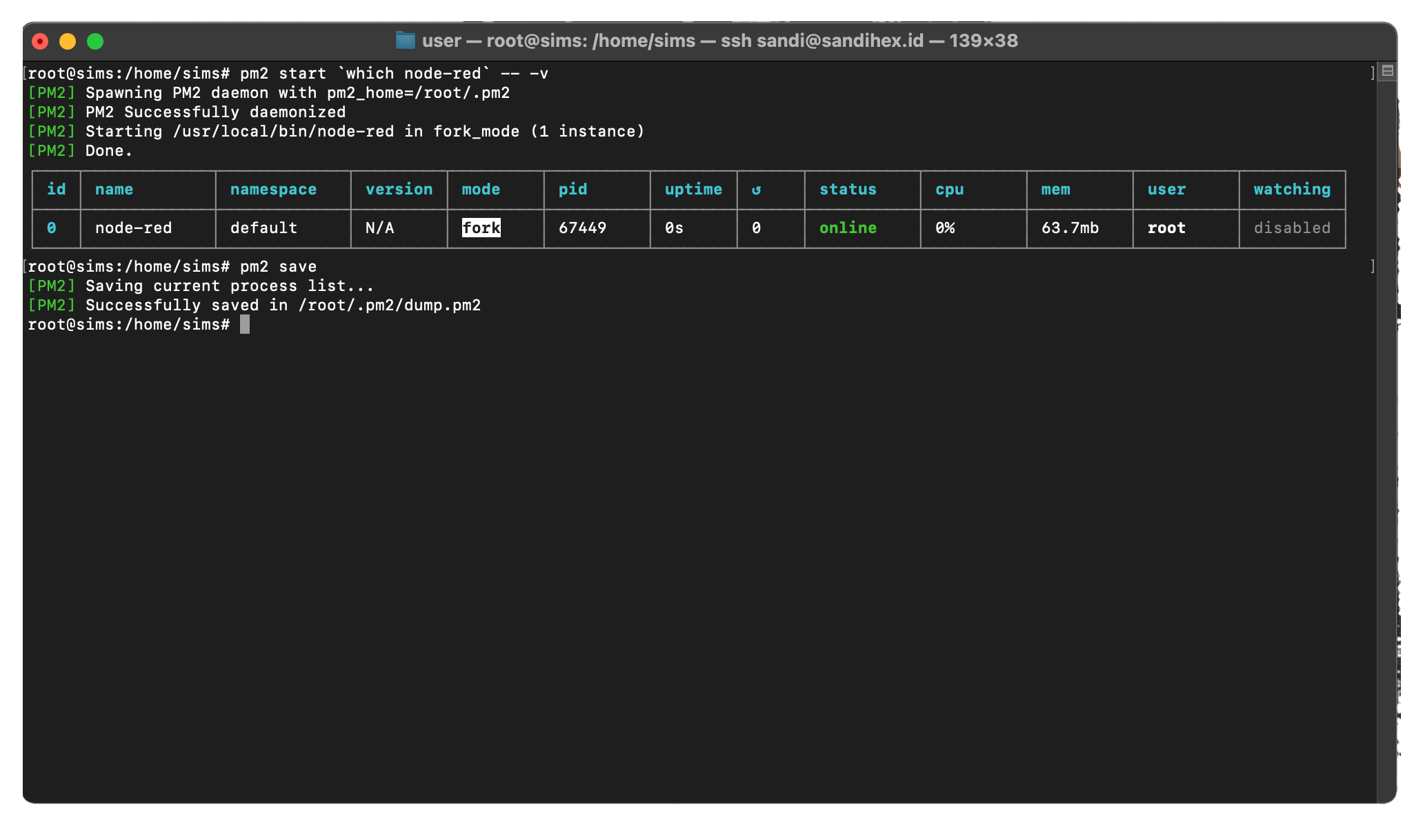Image resolution: width=1414 pixels, height=840 pixels.
Task: Click the 'cpu' column header
Action: point(949,189)
